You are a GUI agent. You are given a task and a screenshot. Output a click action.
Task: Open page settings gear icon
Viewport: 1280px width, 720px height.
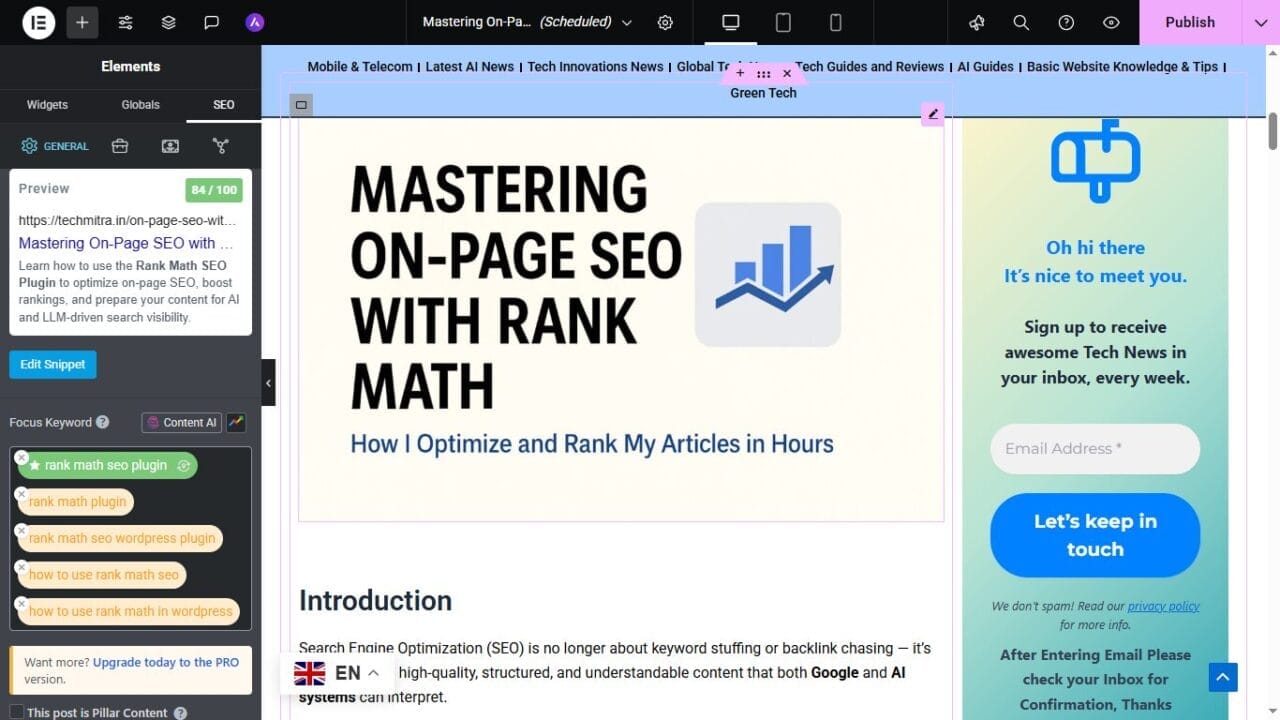[x=665, y=22]
